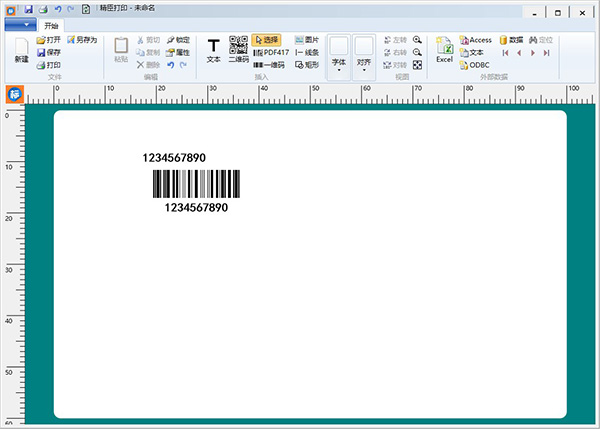Click 对转 (Flip) button
This screenshot has width=600, height=429.
click(x=395, y=65)
